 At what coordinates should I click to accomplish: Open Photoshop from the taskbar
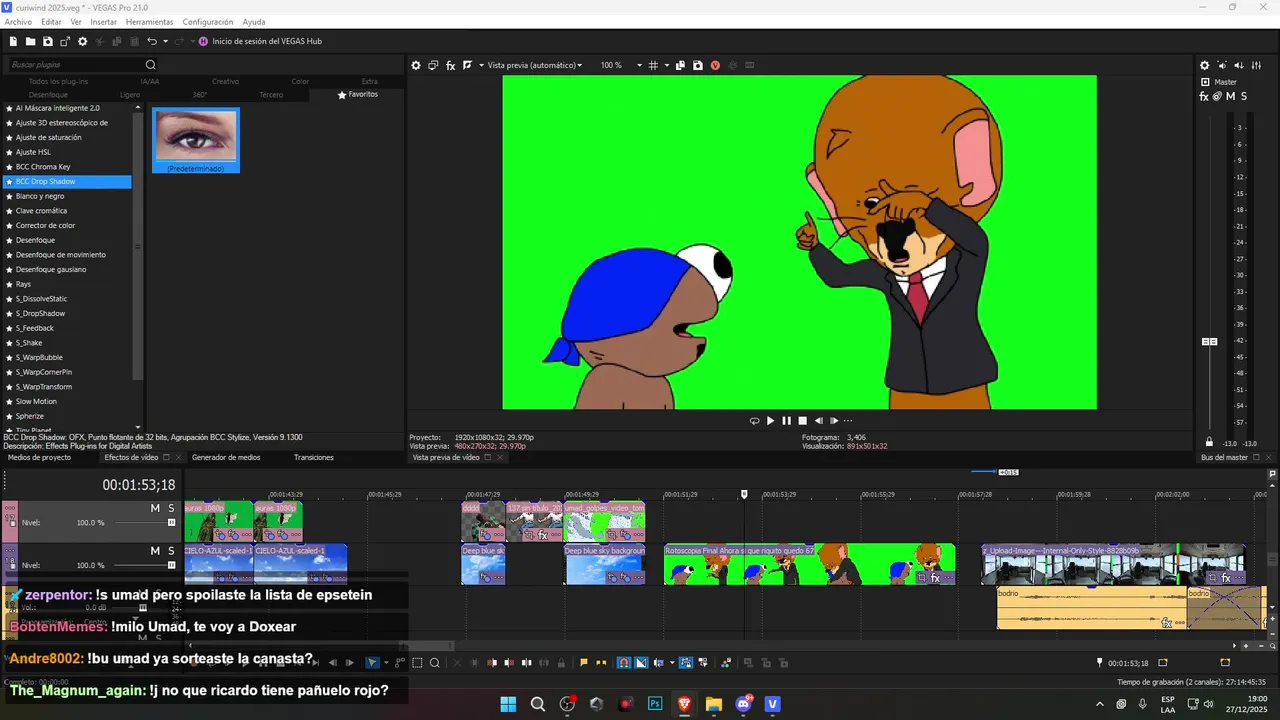655,704
